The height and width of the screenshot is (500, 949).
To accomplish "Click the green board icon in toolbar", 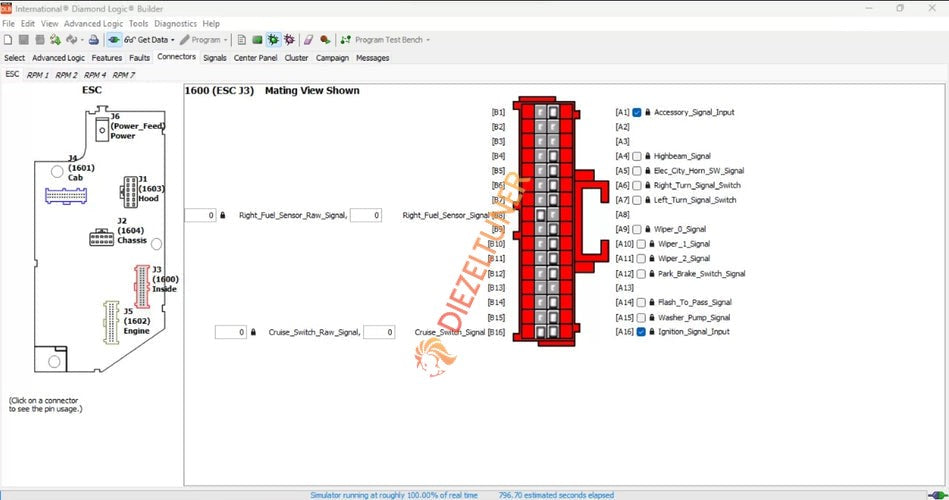I will pyautogui.click(x=257, y=40).
